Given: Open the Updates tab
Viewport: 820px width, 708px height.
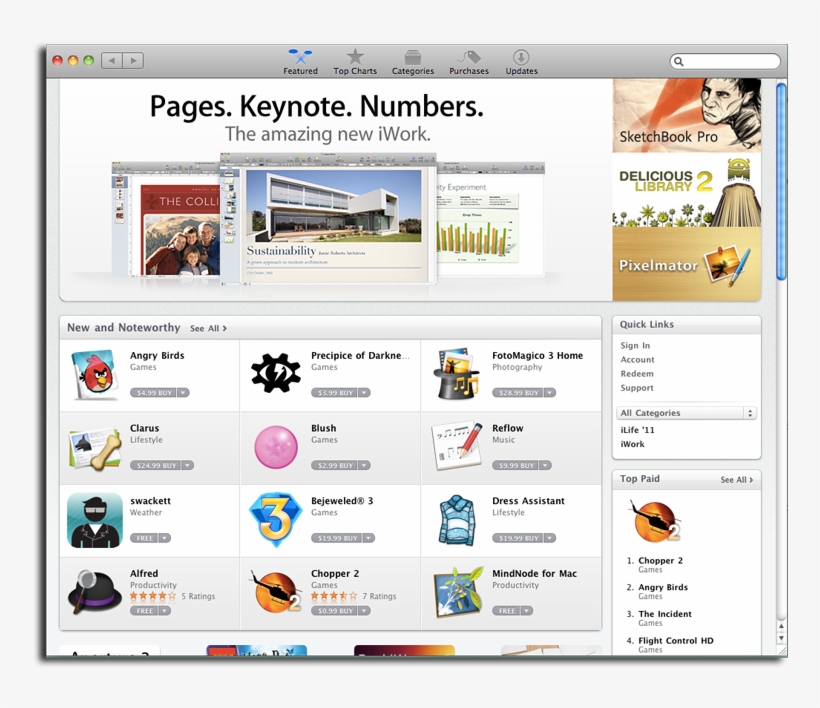Looking at the screenshot, I should (521, 62).
